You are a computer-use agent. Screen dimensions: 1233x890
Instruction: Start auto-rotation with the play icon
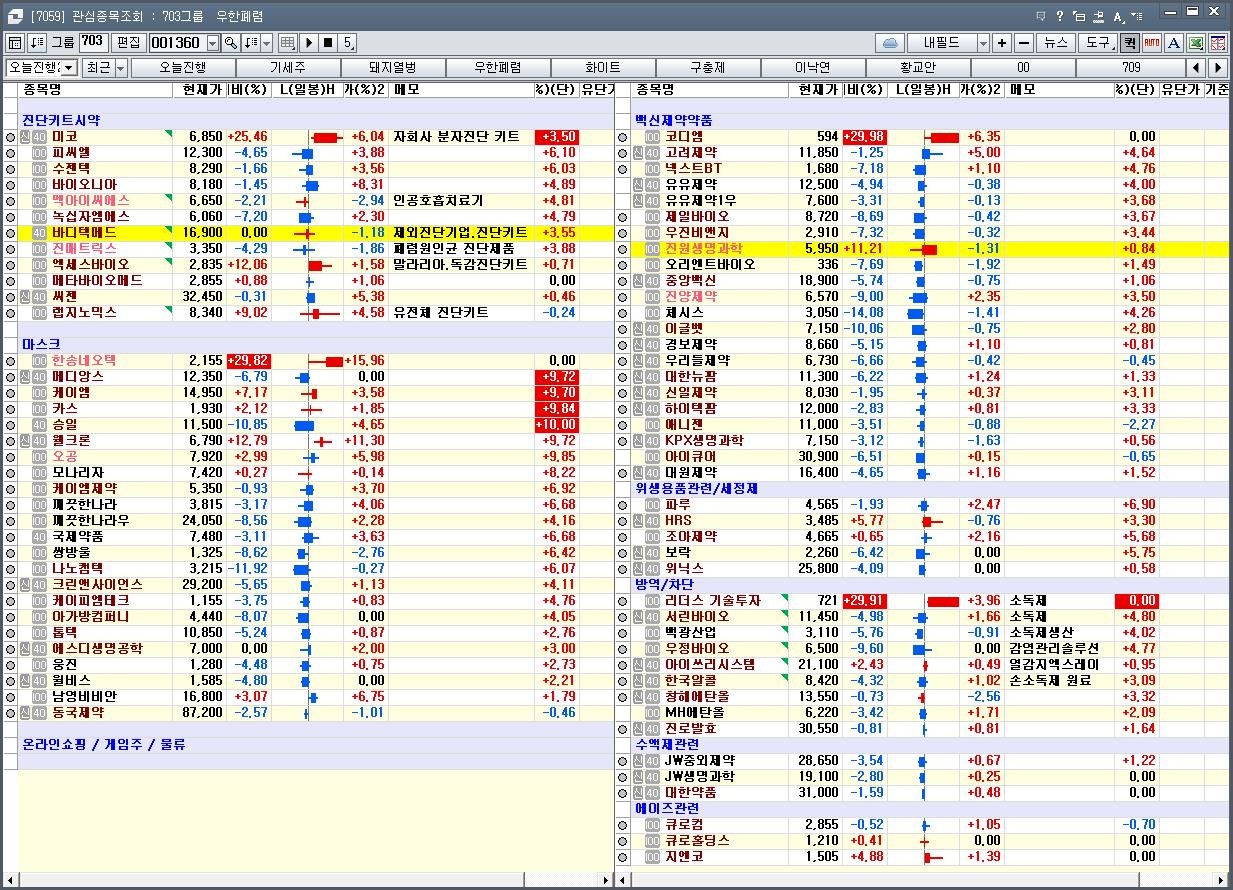click(309, 43)
